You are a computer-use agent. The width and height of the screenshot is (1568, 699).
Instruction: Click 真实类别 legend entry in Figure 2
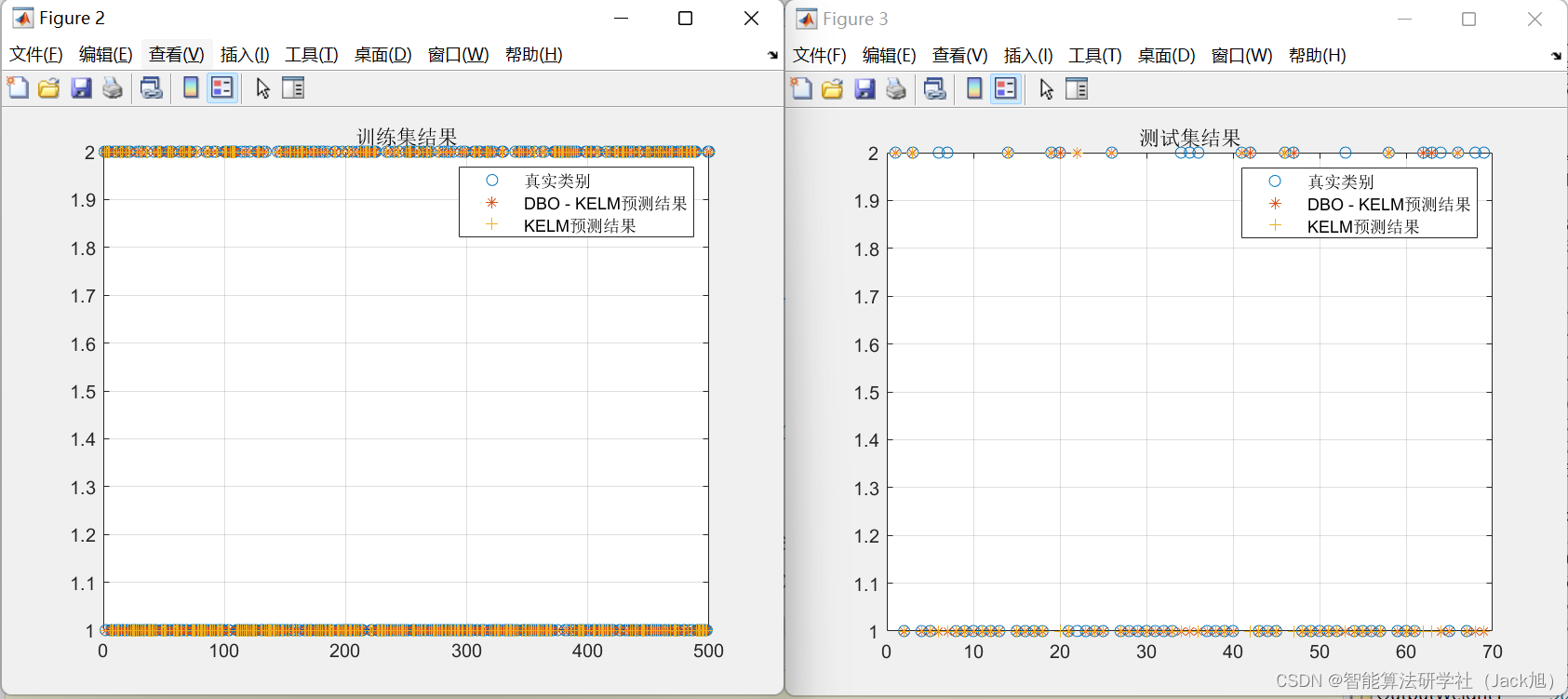[557, 181]
